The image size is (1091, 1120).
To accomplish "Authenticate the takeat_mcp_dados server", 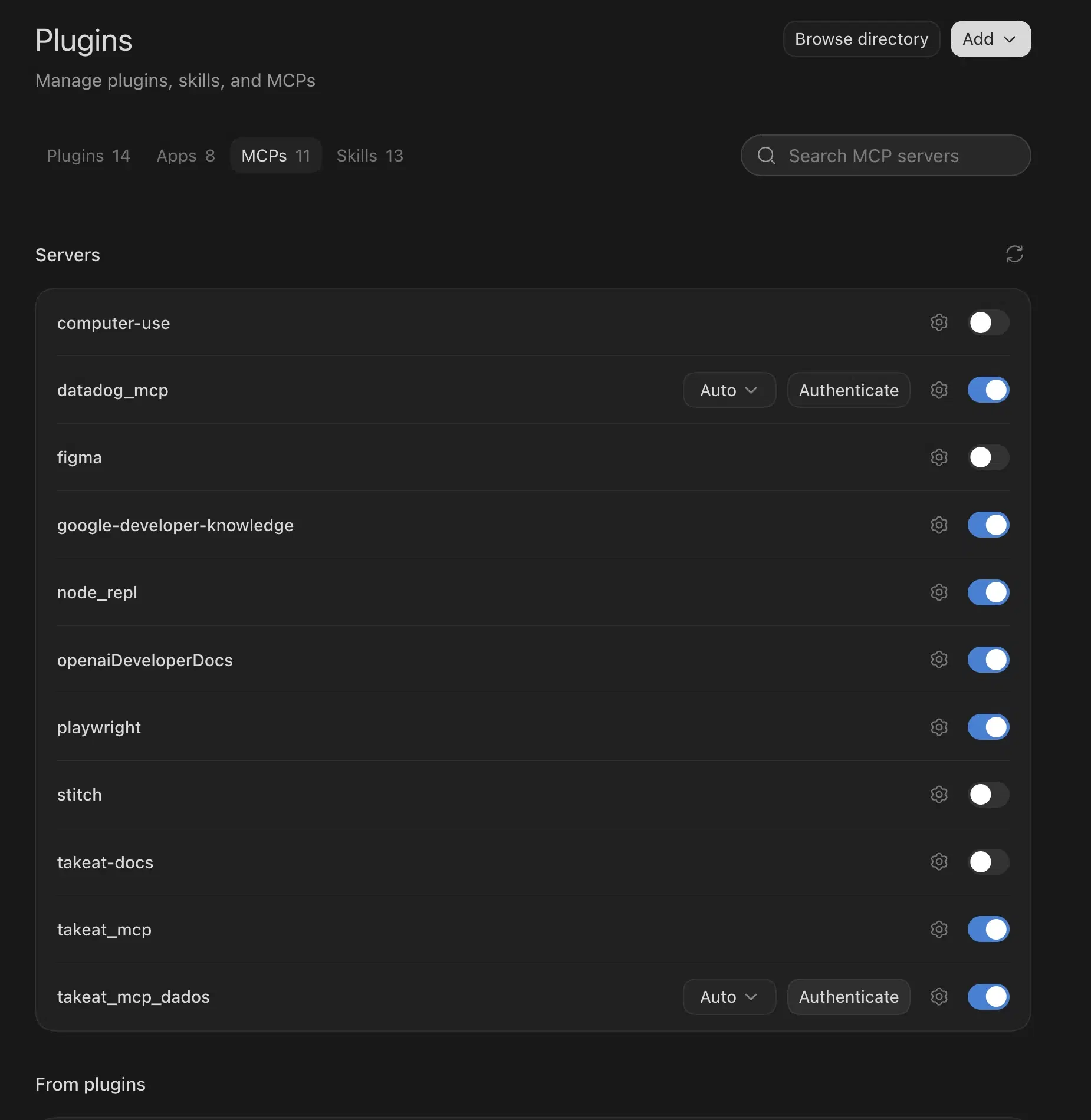I will [849, 996].
